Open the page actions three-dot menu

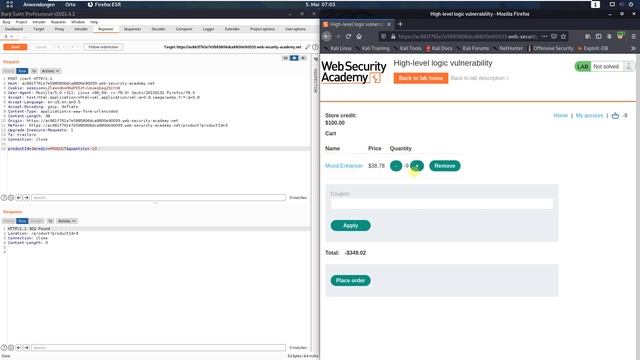pos(544,36)
